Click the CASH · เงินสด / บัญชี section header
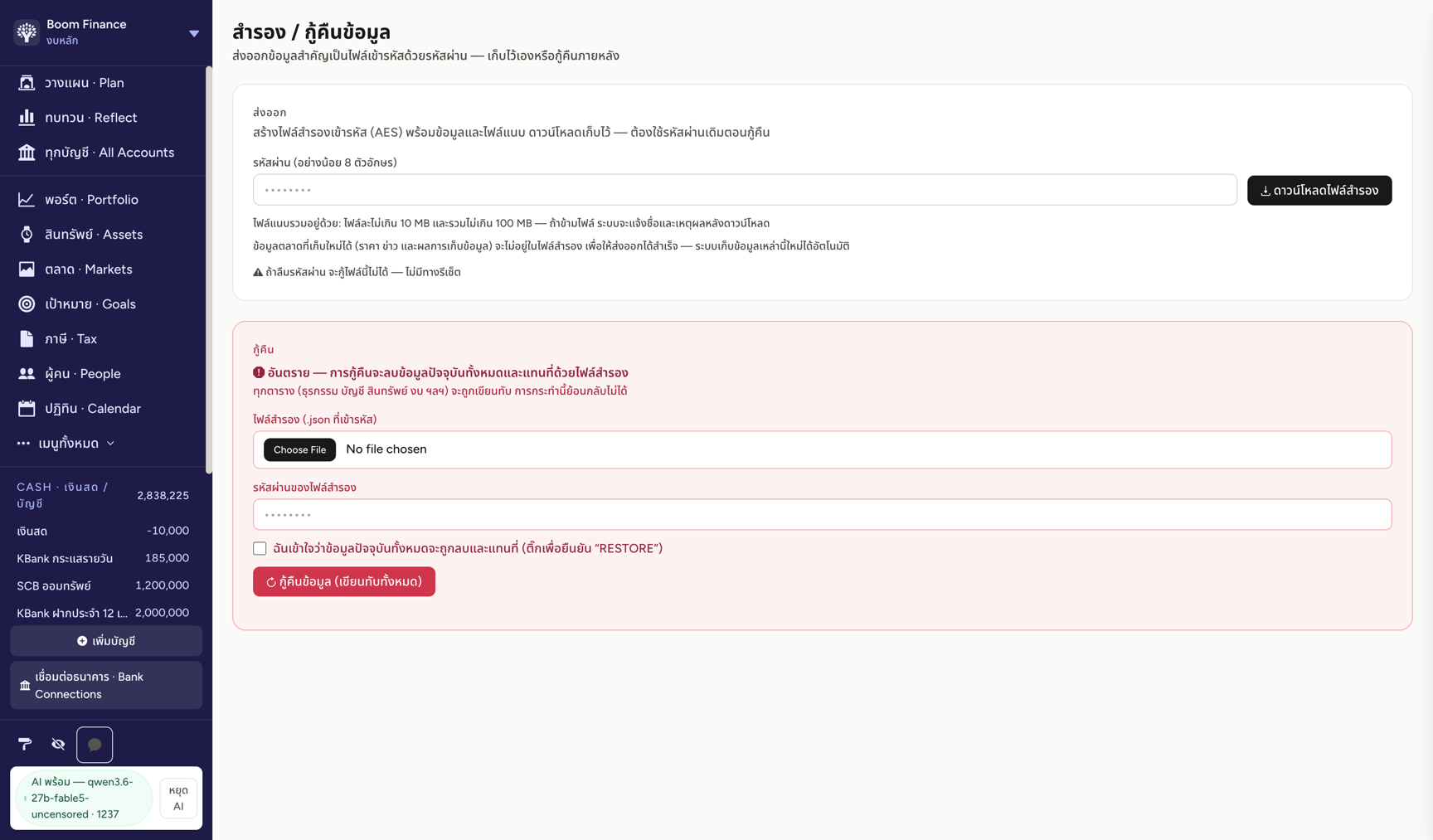1433x840 pixels. 103,495
